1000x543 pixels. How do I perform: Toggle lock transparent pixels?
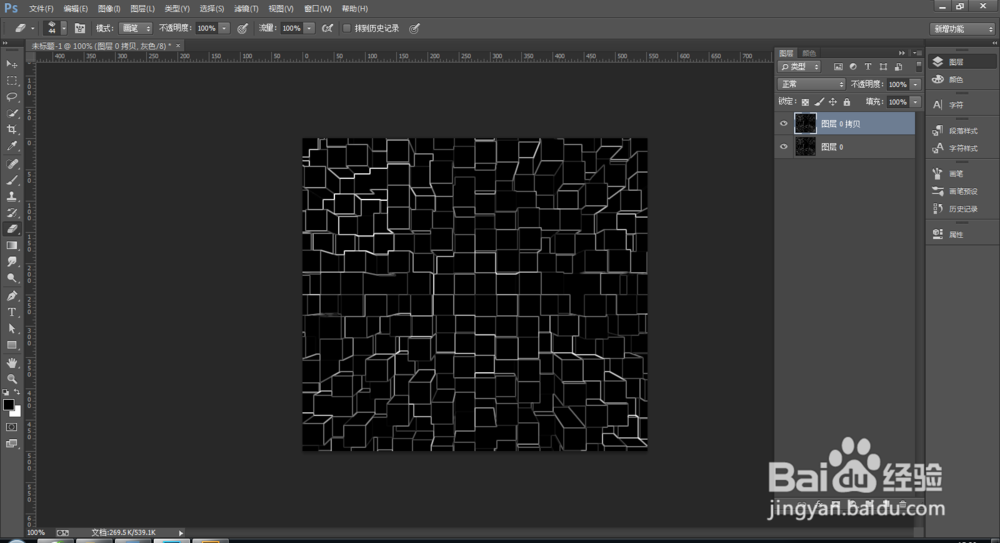click(805, 102)
